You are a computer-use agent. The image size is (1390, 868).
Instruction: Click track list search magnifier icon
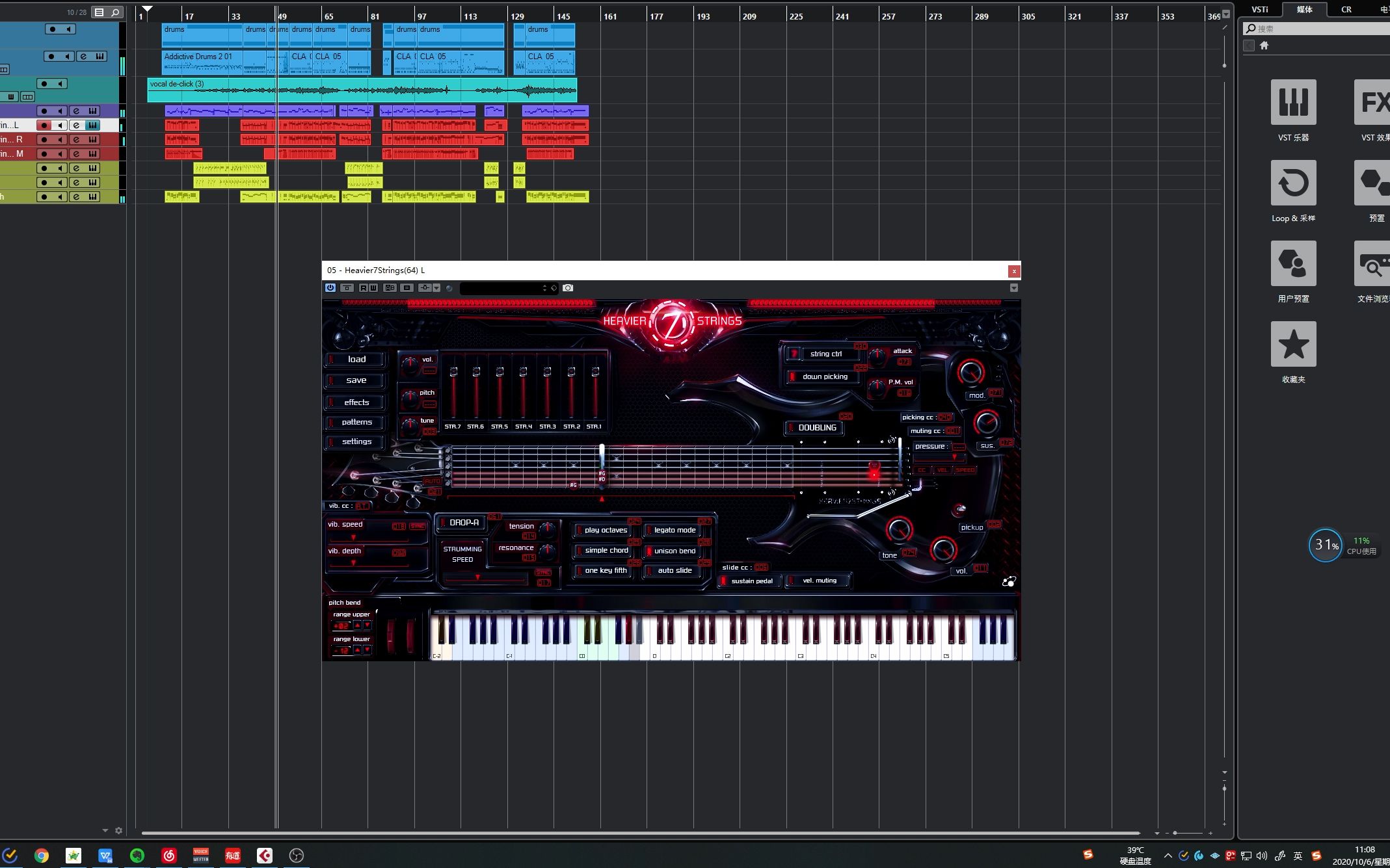click(x=115, y=12)
